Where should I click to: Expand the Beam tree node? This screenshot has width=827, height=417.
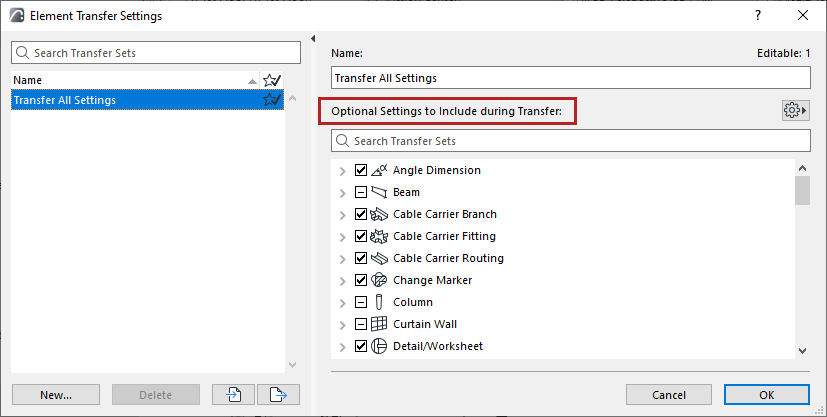tap(343, 192)
